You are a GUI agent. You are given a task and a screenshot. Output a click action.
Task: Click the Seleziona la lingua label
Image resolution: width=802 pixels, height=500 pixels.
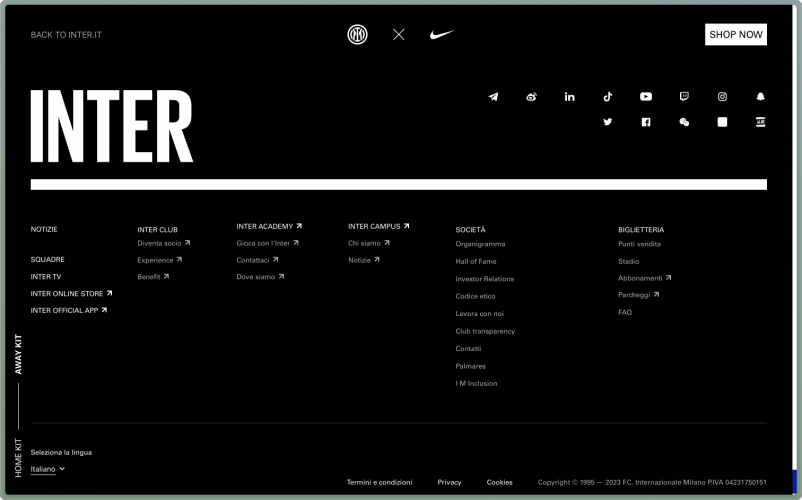pos(61,452)
